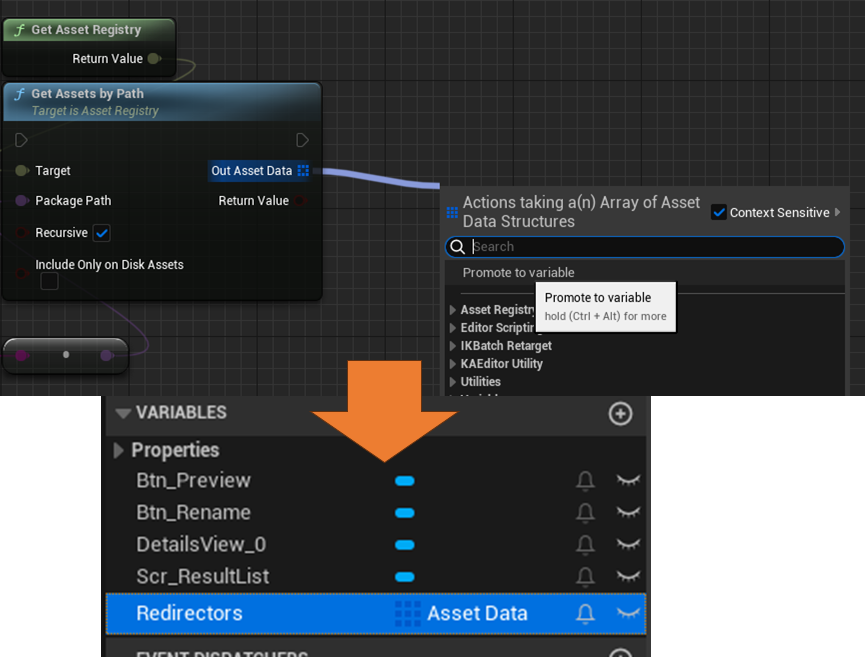Toggle Btn_Preview visibility eye
Viewport: 865px width, 657px height.
(x=628, y=480)
